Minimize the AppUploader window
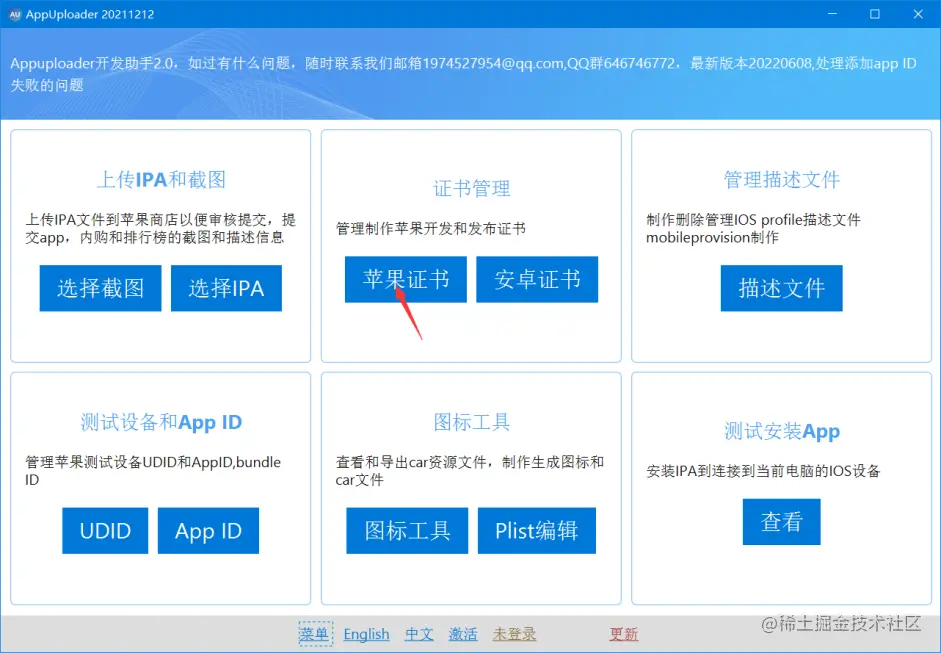The height and width of the screenshot is (653, 941). tap(832, 14)
